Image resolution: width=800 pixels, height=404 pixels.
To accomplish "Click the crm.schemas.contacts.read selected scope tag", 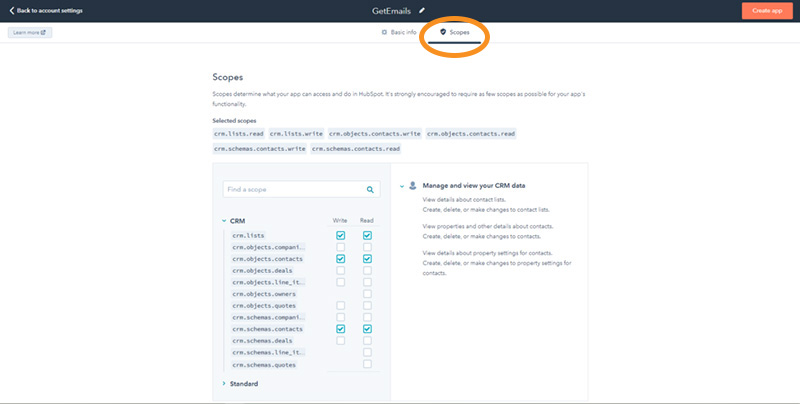I will click(x=356, y=149).
